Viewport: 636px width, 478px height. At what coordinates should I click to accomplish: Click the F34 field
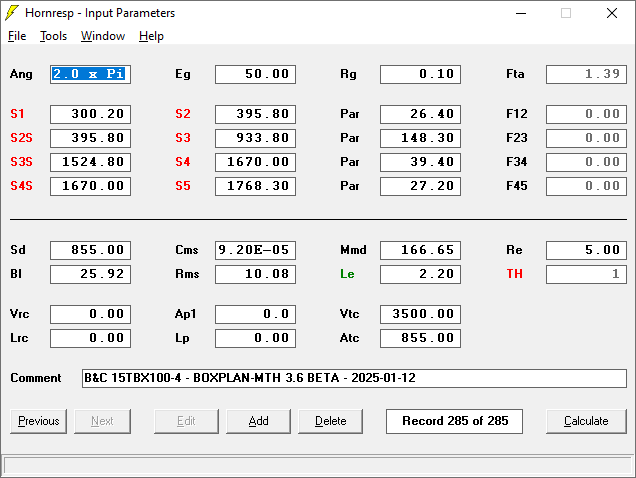[586, 162]
